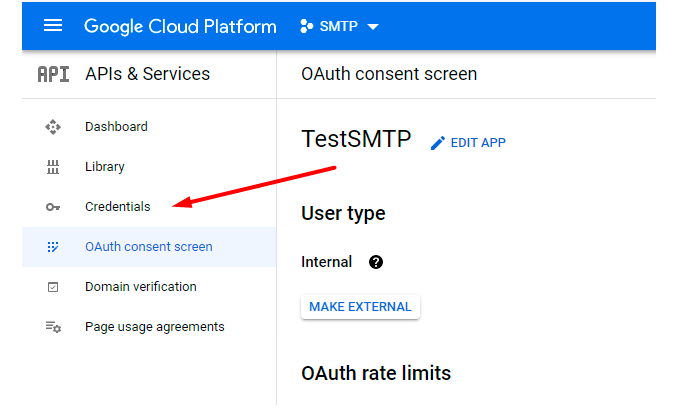
Task: Click the Domain verification checkbox icon
Action: (x=53, y=287)
